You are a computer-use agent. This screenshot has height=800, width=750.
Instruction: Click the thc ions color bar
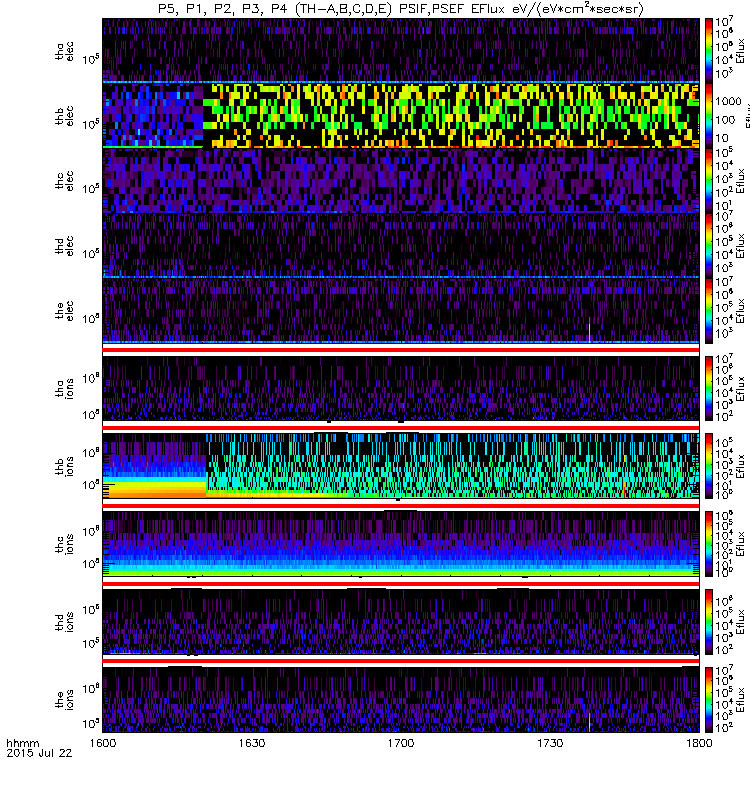coord(709,544)
